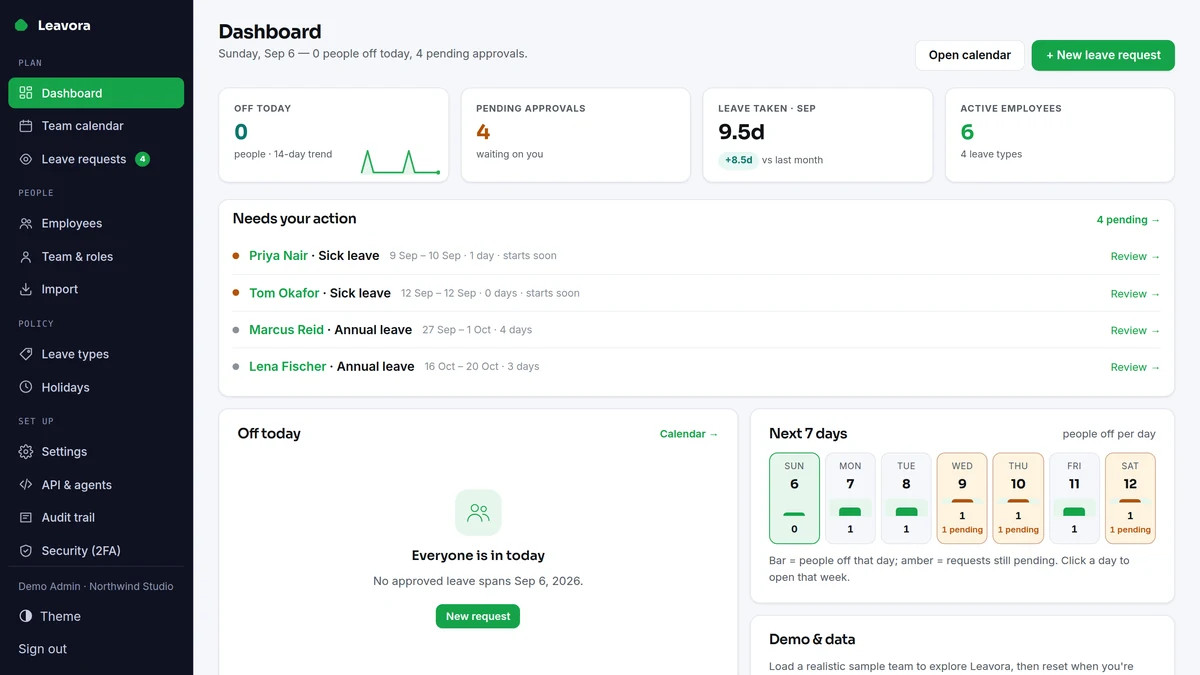Screen dimensions: 1200x675
Task: Click the API & agents code icon
Action: (26, 485)
